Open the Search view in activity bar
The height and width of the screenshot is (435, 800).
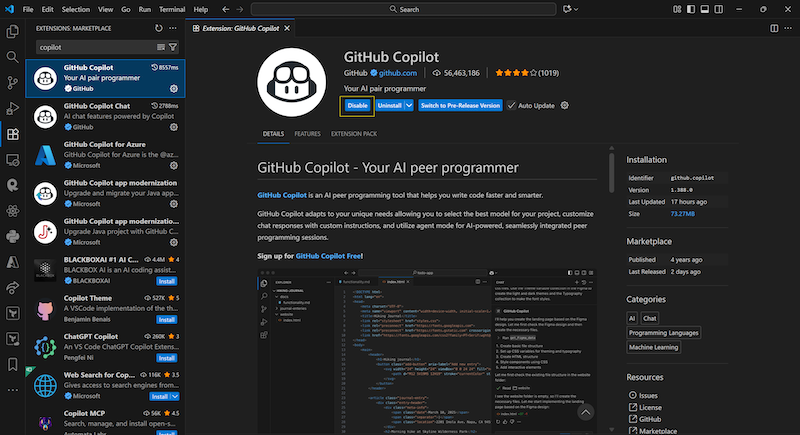pos(12,57)
